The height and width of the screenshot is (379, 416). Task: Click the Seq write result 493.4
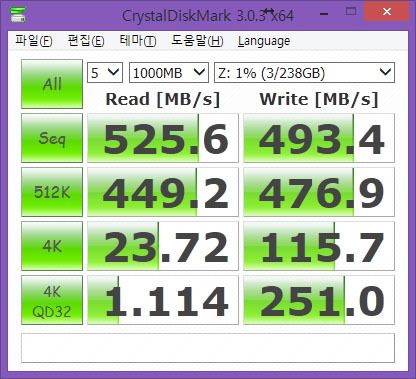(x=319, y=138)
